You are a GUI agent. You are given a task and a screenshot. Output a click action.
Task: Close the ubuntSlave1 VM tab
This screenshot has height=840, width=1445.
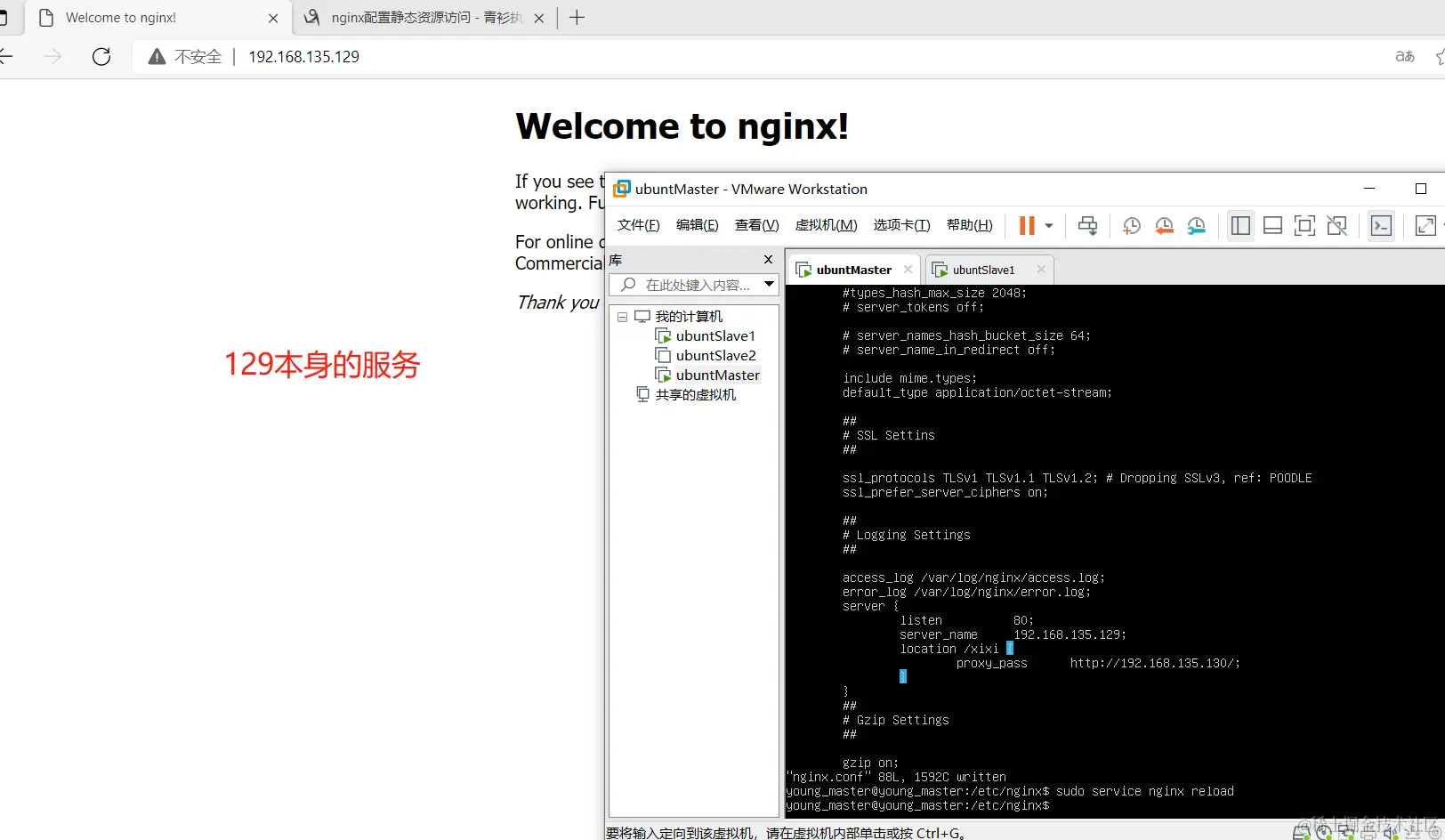point(1041,270)
